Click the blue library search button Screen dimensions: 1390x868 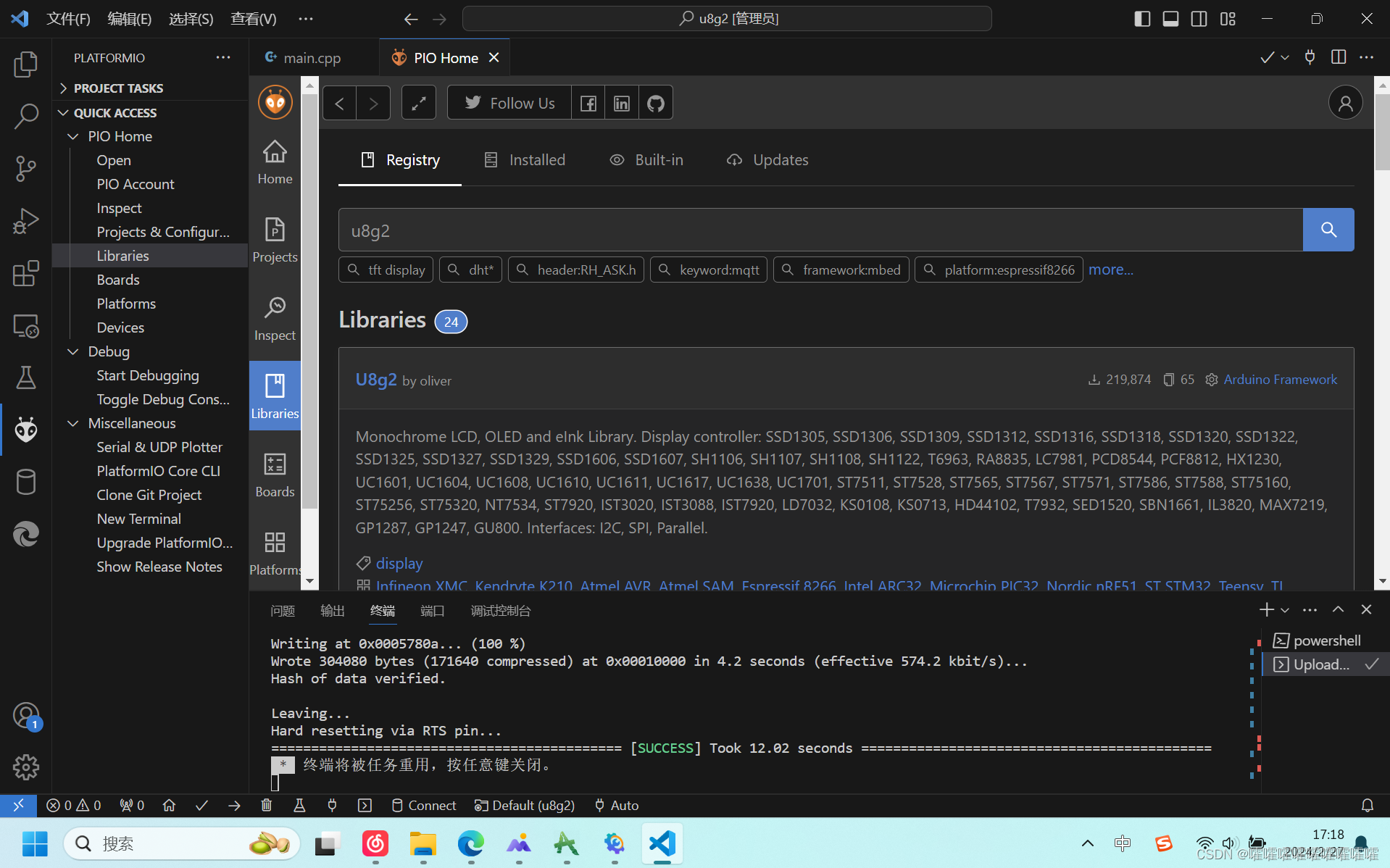coord(1328,230)
